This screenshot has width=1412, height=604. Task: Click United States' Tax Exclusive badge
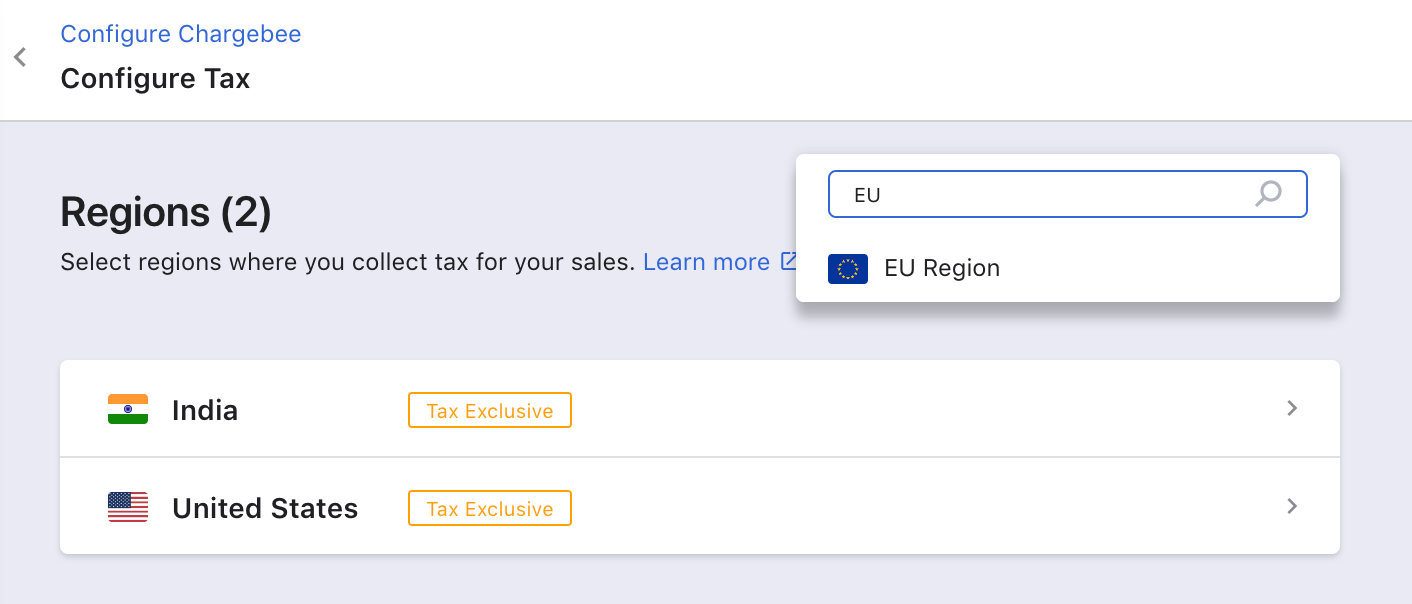pyautogui.click(x=490, y=509)
